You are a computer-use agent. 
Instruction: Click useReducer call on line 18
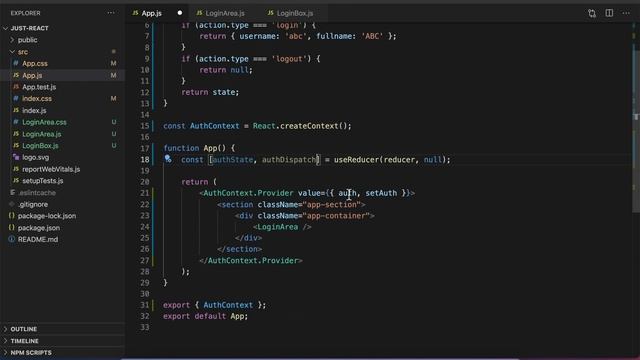pyautogui.click(x=356, y=160)
